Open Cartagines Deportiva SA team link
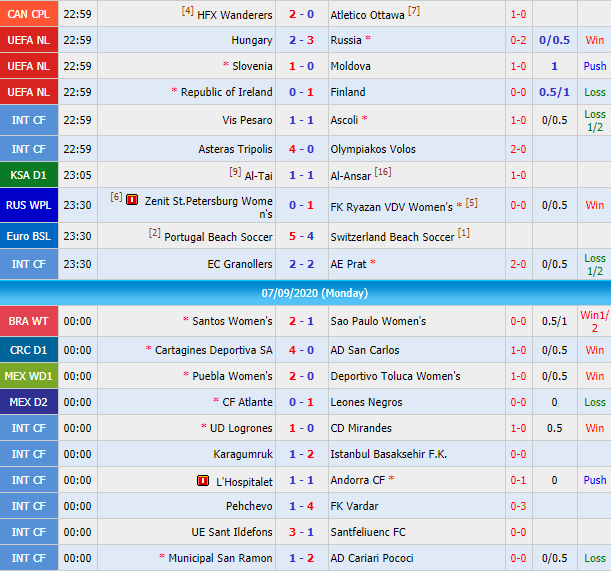The image size is (611, 571). click(x=214, y=350)
